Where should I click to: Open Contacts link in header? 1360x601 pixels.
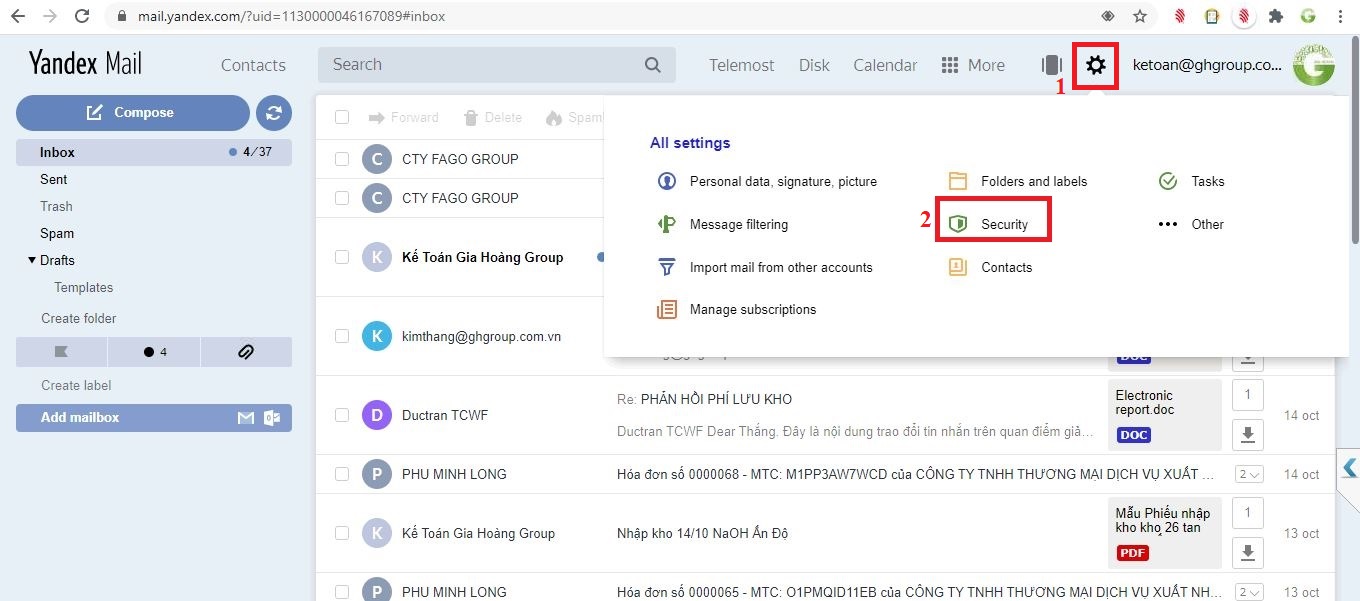point(253,65)
